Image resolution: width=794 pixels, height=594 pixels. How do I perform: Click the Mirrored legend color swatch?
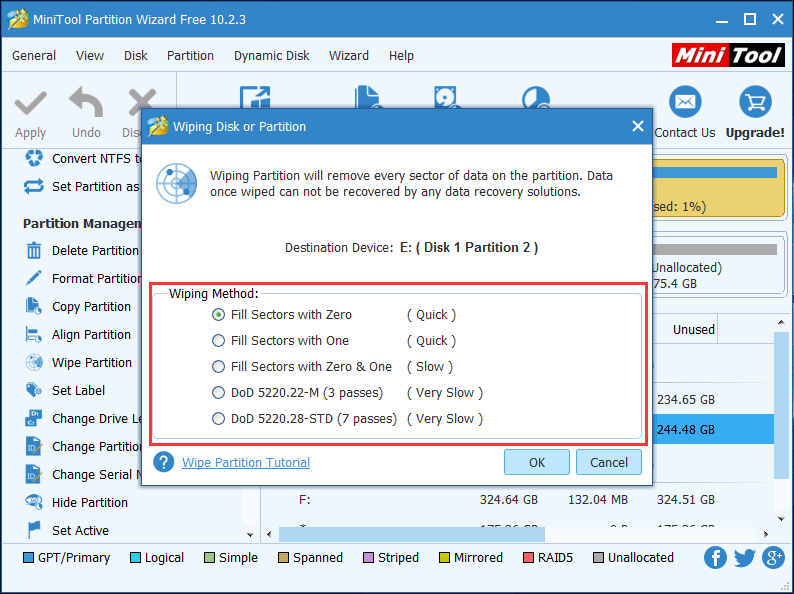coord(444,558)
